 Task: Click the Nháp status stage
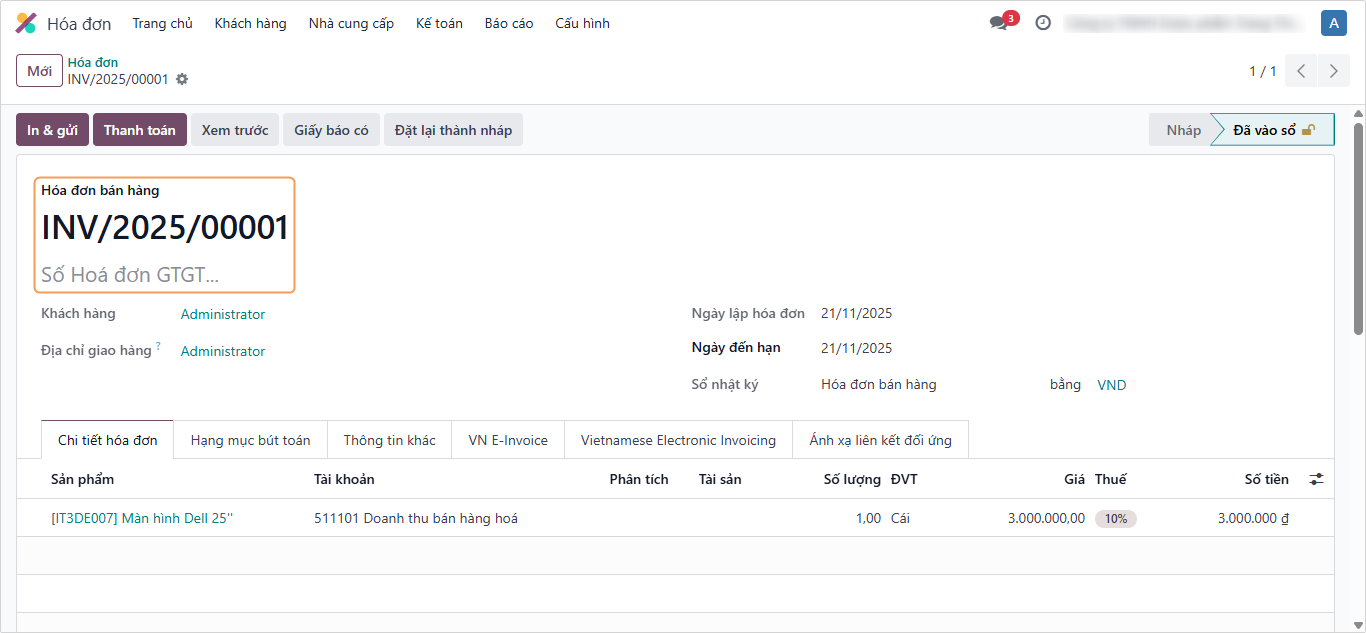coord(1183,130)
